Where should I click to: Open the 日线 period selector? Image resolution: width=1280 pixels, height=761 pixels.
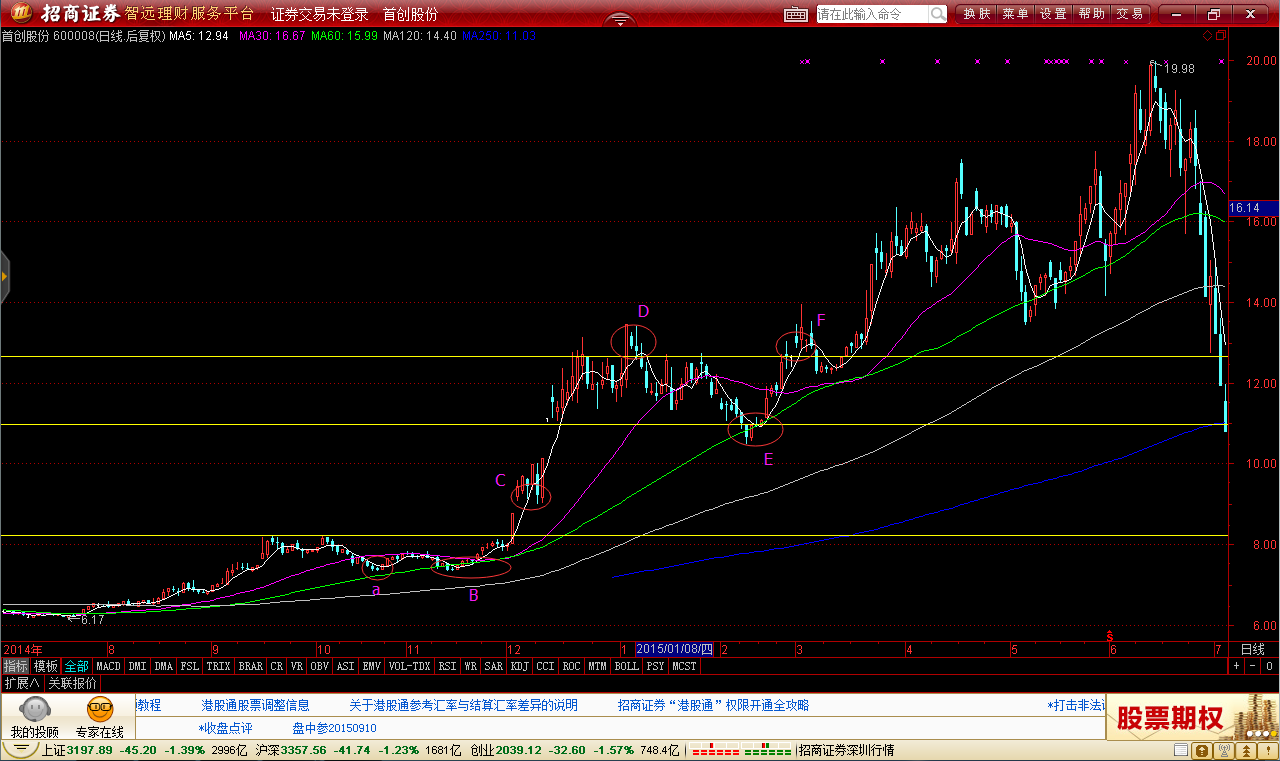(x=1253, y=649)
